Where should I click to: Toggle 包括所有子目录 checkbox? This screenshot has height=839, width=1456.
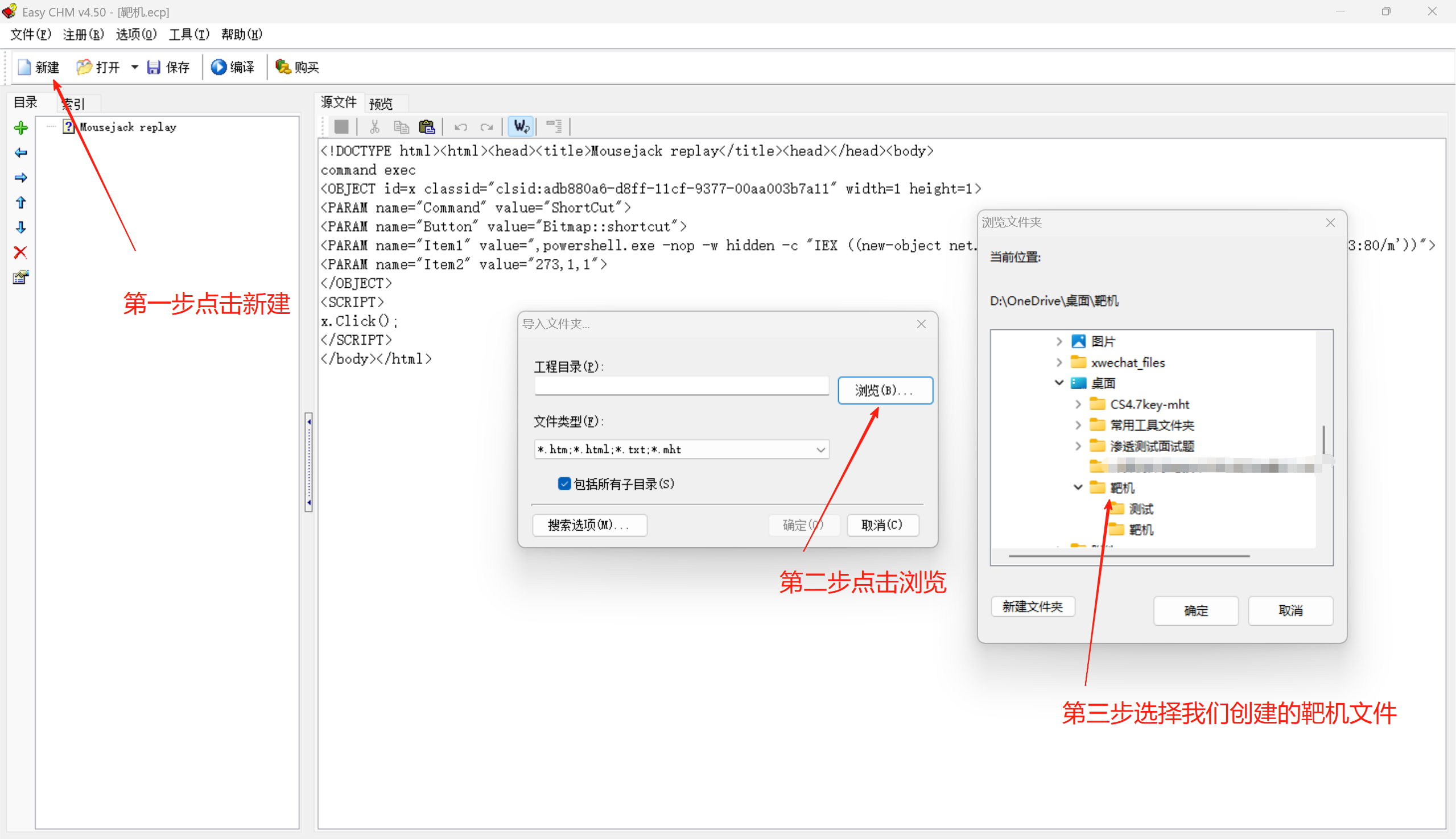tap(564, 483)
